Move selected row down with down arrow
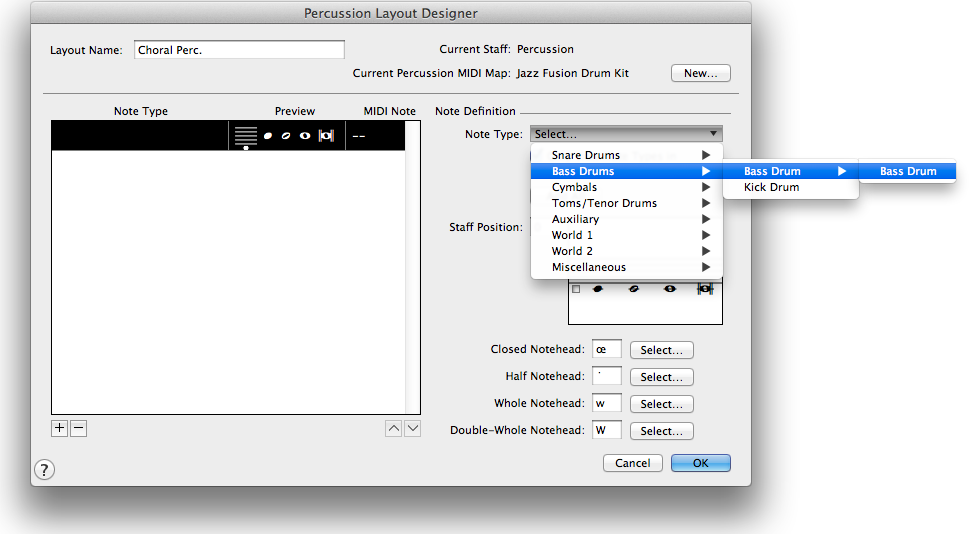The image size is (978, 534). 412,429
